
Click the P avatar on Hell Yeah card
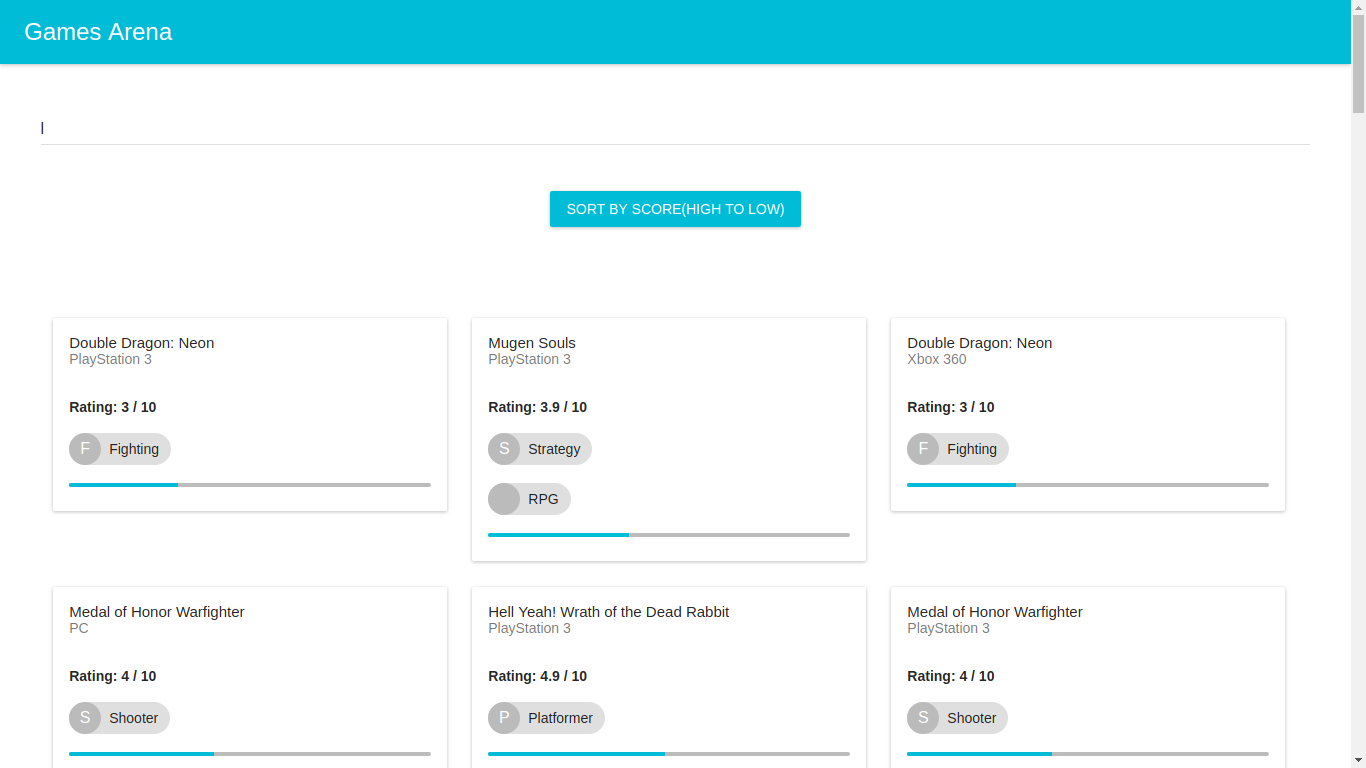click(504, 718)
